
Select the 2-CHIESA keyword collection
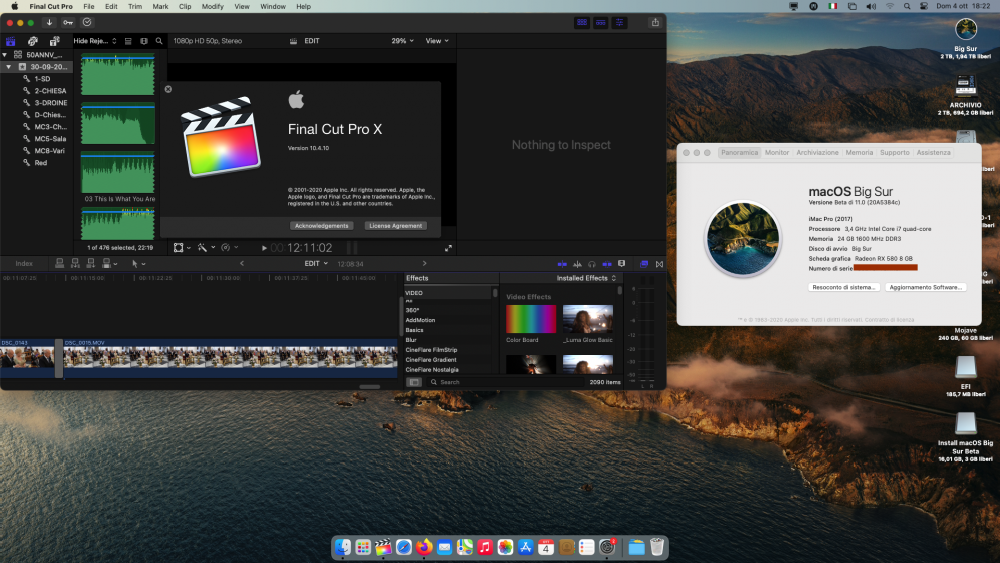coord(50,91)
